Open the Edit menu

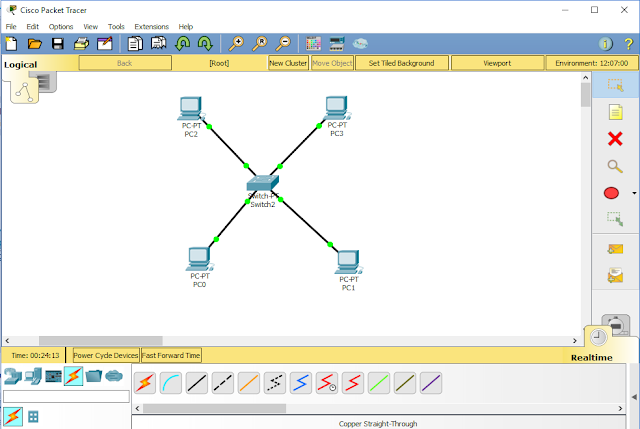32,27
